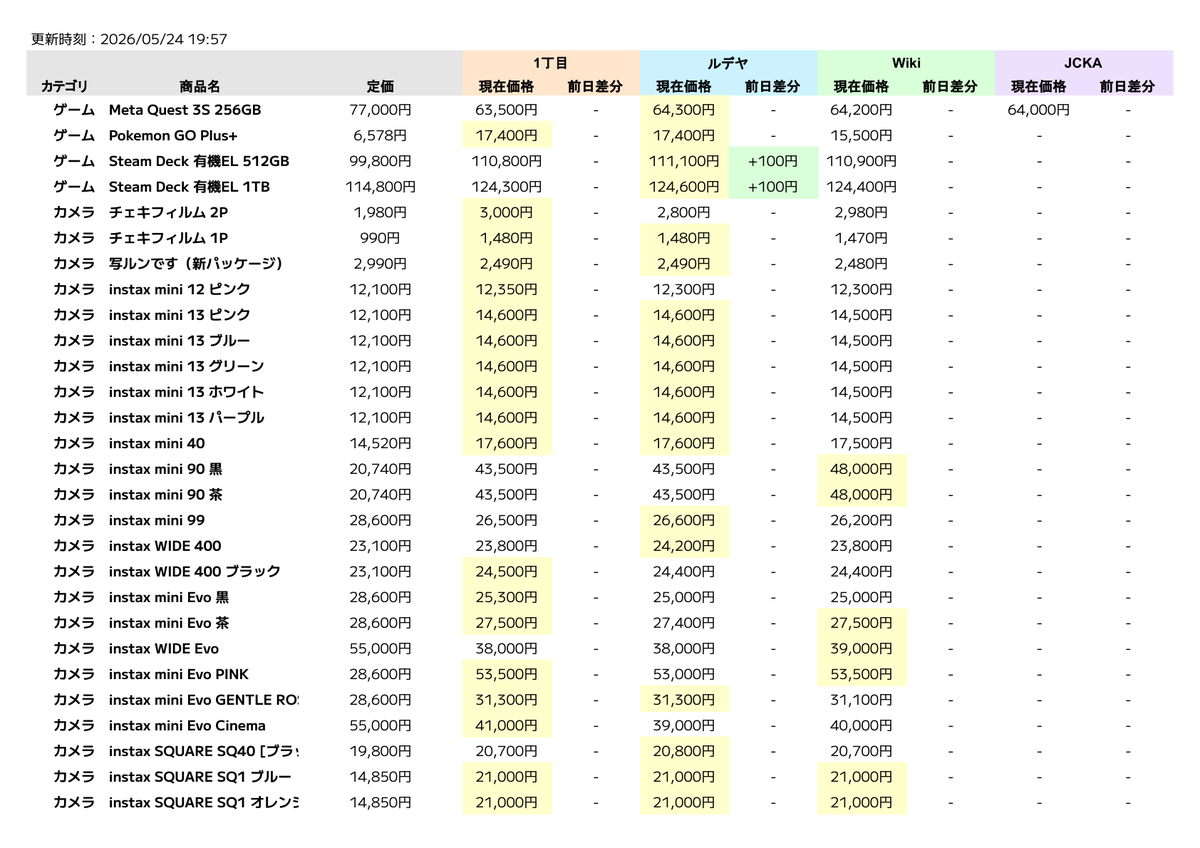Click instax WIDE 400 ブラック product name
The height and width of the screenshot is (848, 1200).
(x=194, y=571)
